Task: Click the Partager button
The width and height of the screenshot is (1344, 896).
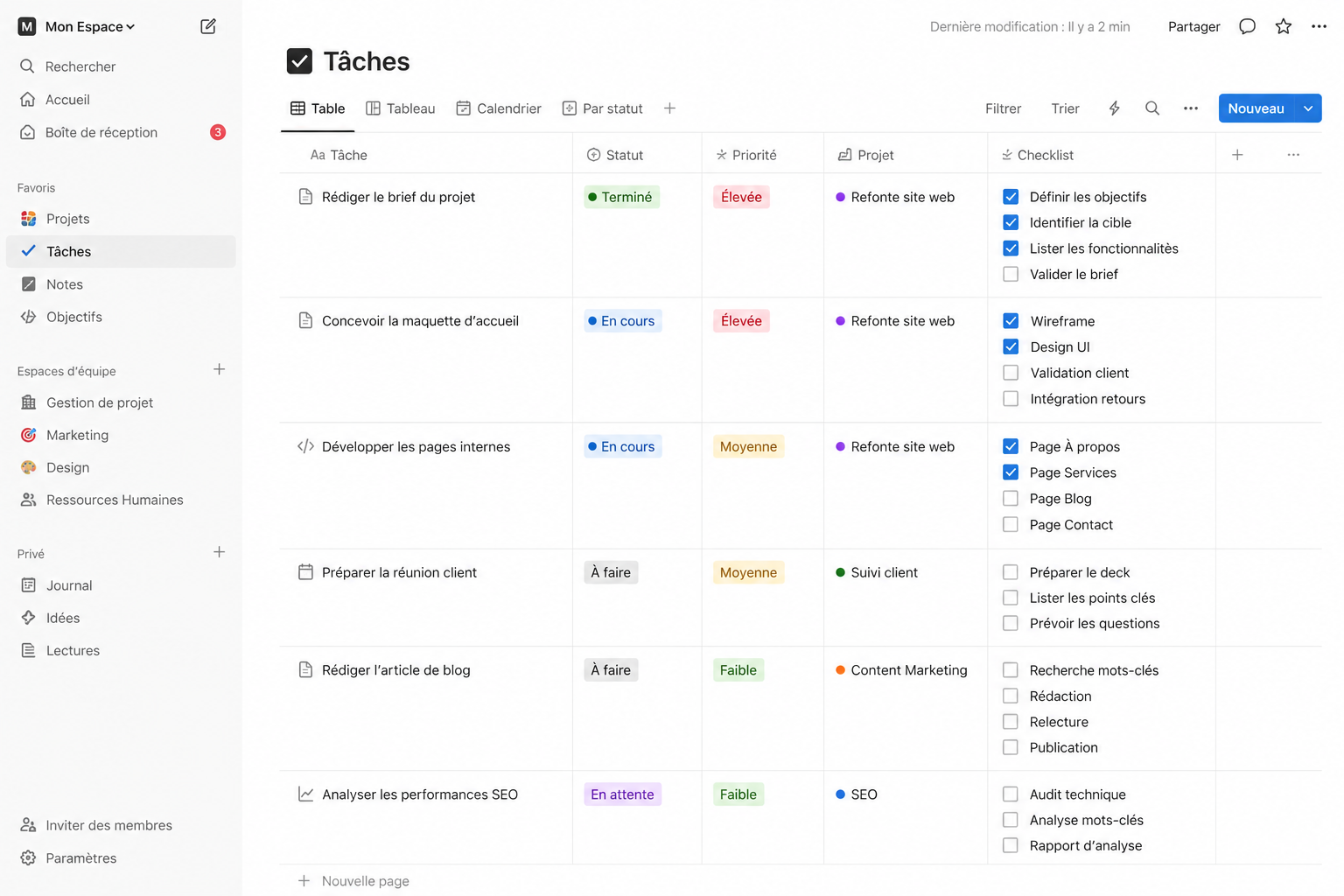Action: click(x=1193, y=26)
